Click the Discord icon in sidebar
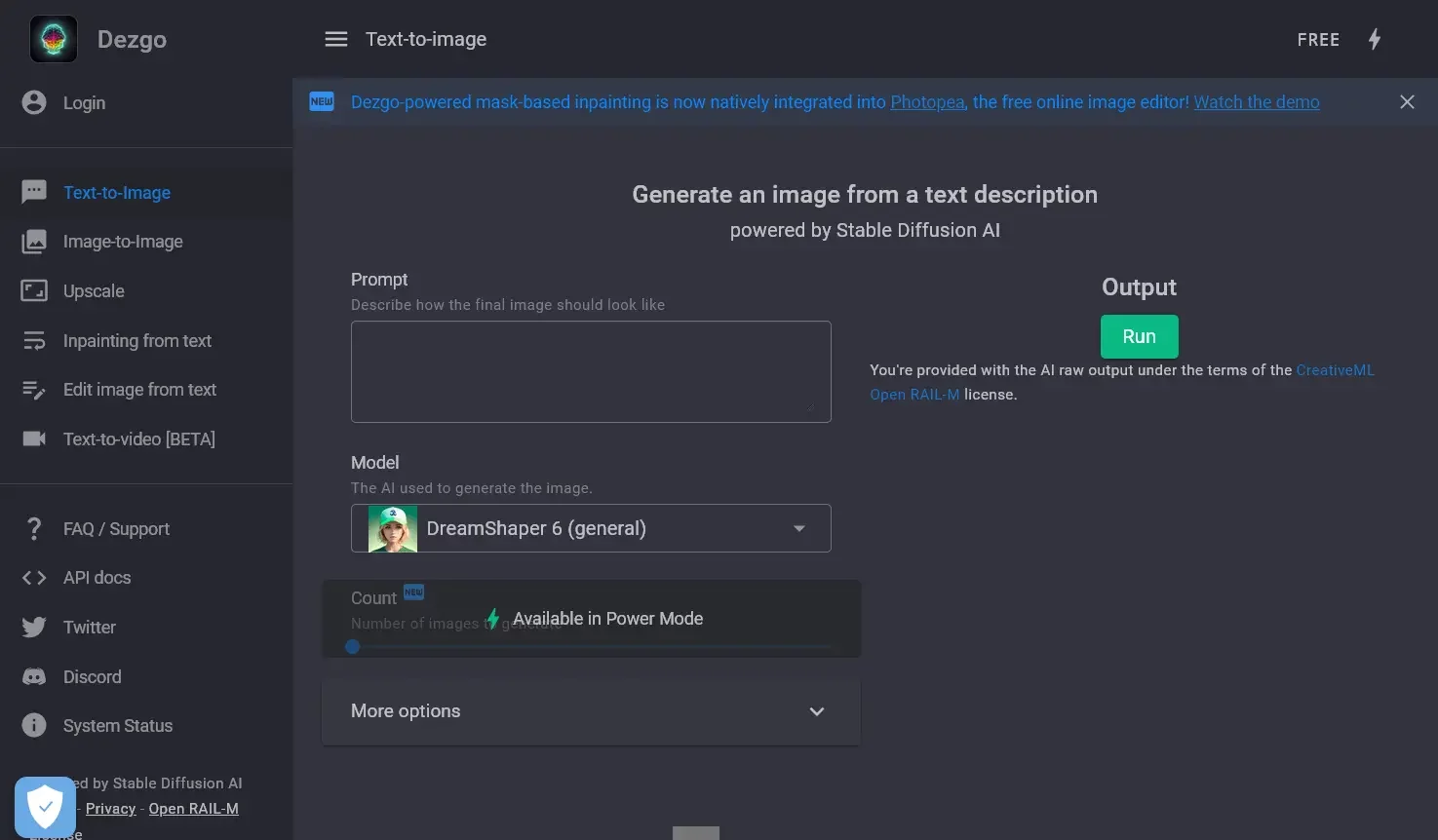 (x=34, y=677)
